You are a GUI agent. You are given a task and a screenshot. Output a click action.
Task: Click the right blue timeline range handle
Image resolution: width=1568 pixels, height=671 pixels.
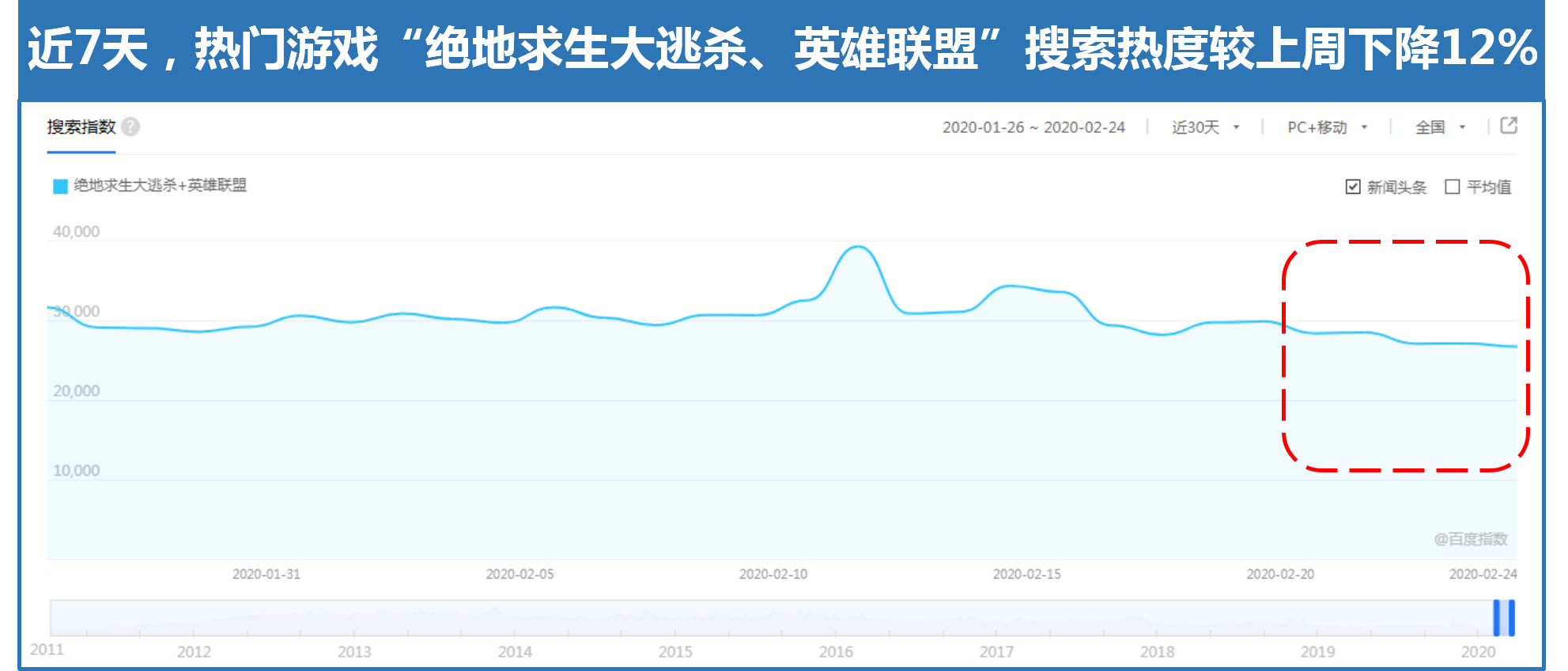point(1512,618)
